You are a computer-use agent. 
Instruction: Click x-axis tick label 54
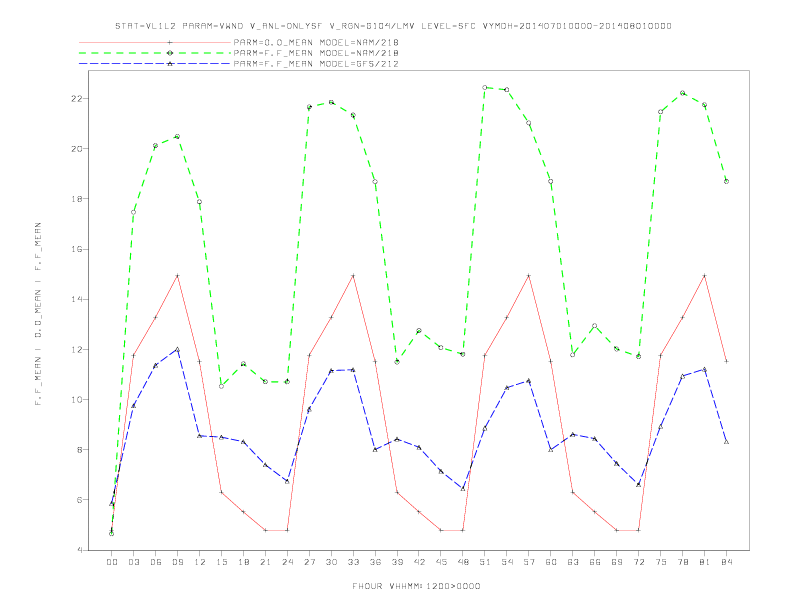[507, 562]
